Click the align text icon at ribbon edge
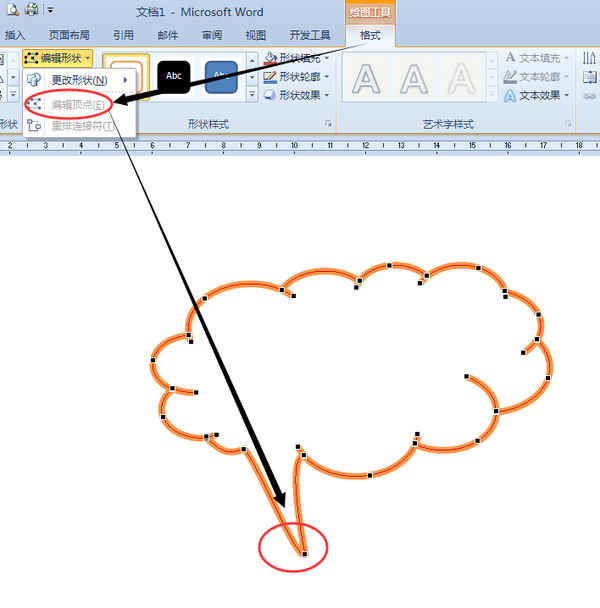Viewport: 600px width, 608px height. (590, 77)
